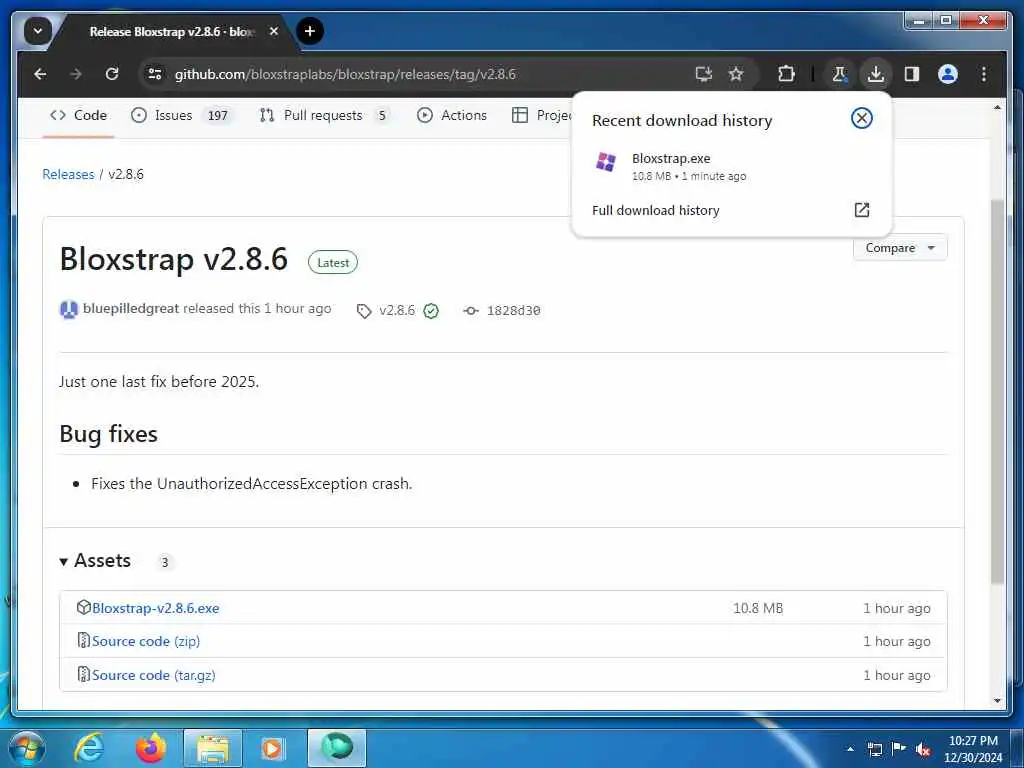Open the tab search dropdown
Screen dimensions: 1024x768
37,31
